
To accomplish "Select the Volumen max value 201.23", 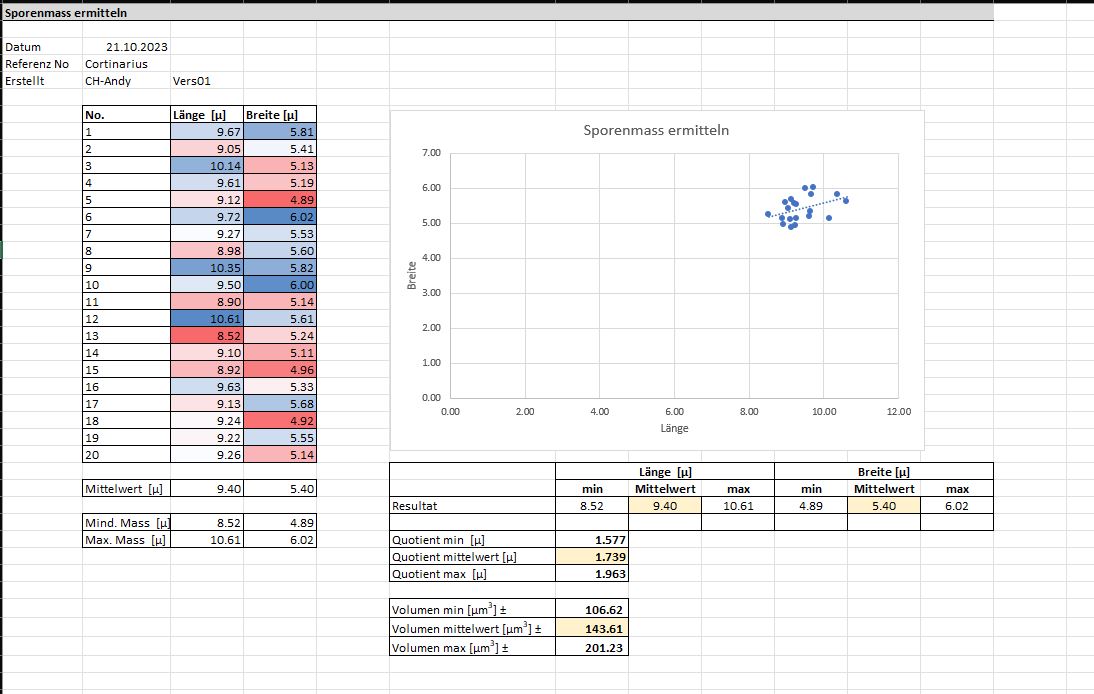I will [591, 648].
